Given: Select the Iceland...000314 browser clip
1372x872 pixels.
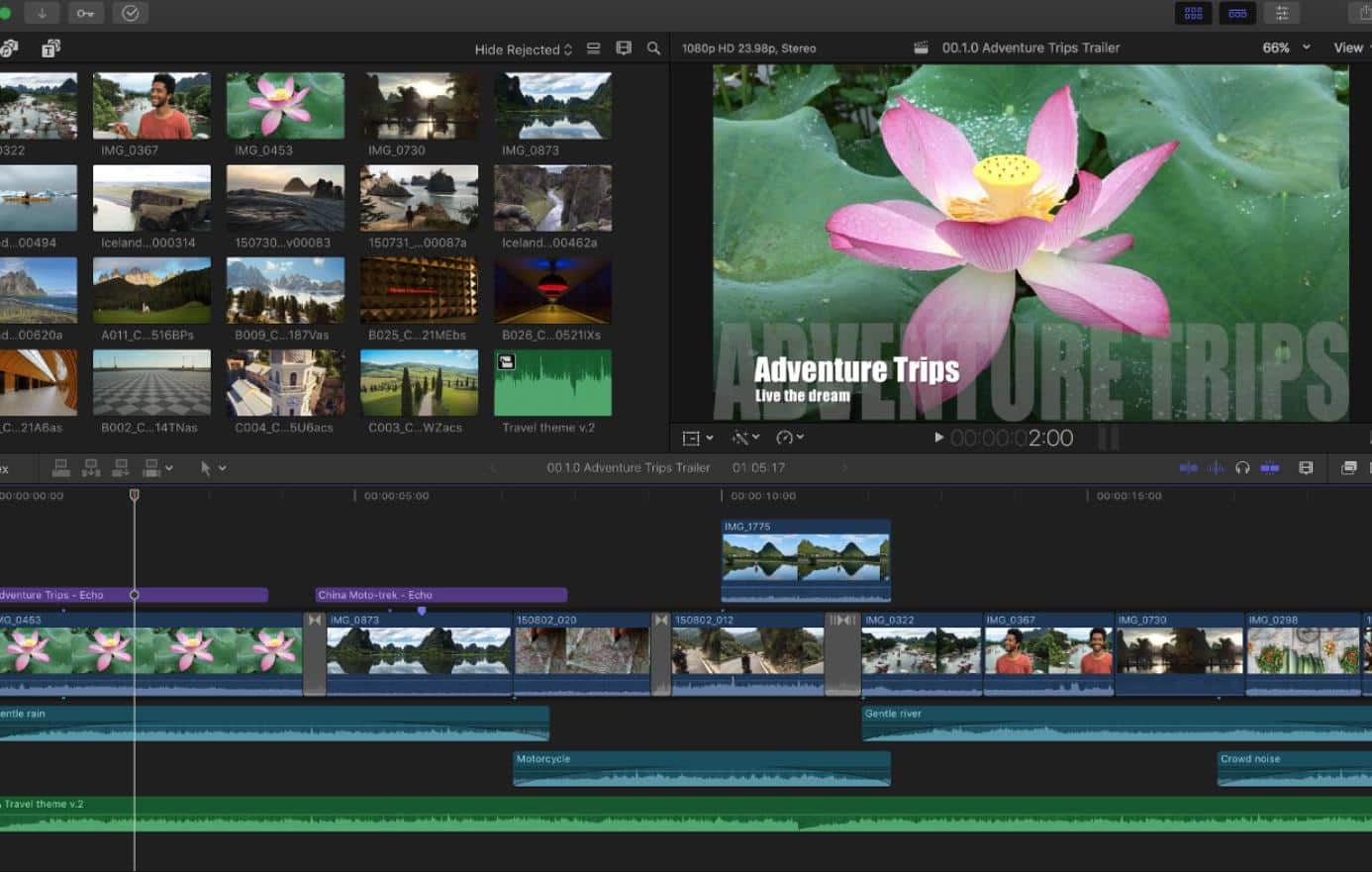Looking at the screenshot, I should pos(151,198).
